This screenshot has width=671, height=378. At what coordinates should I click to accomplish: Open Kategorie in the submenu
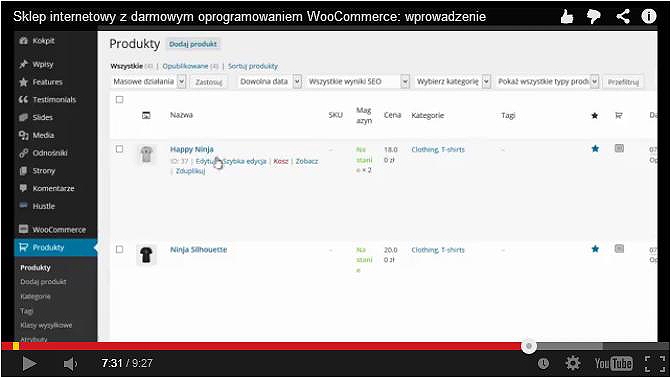coord(36,296)
